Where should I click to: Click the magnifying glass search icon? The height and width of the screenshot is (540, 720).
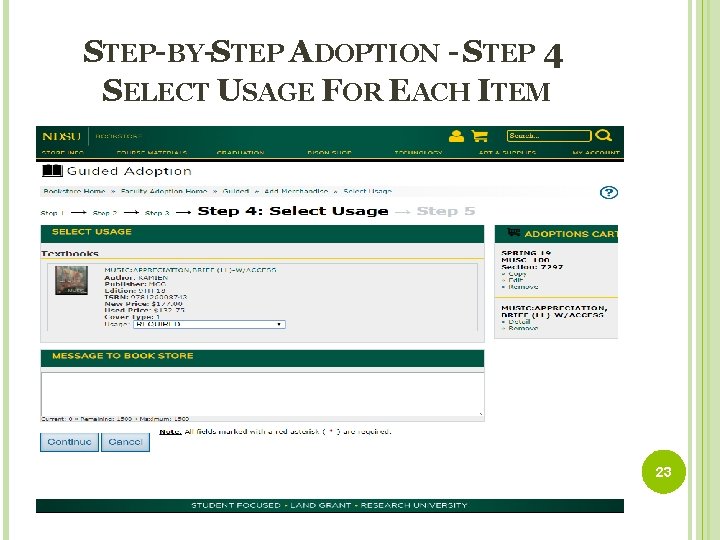pyautogui.click(x=603, y=135)
